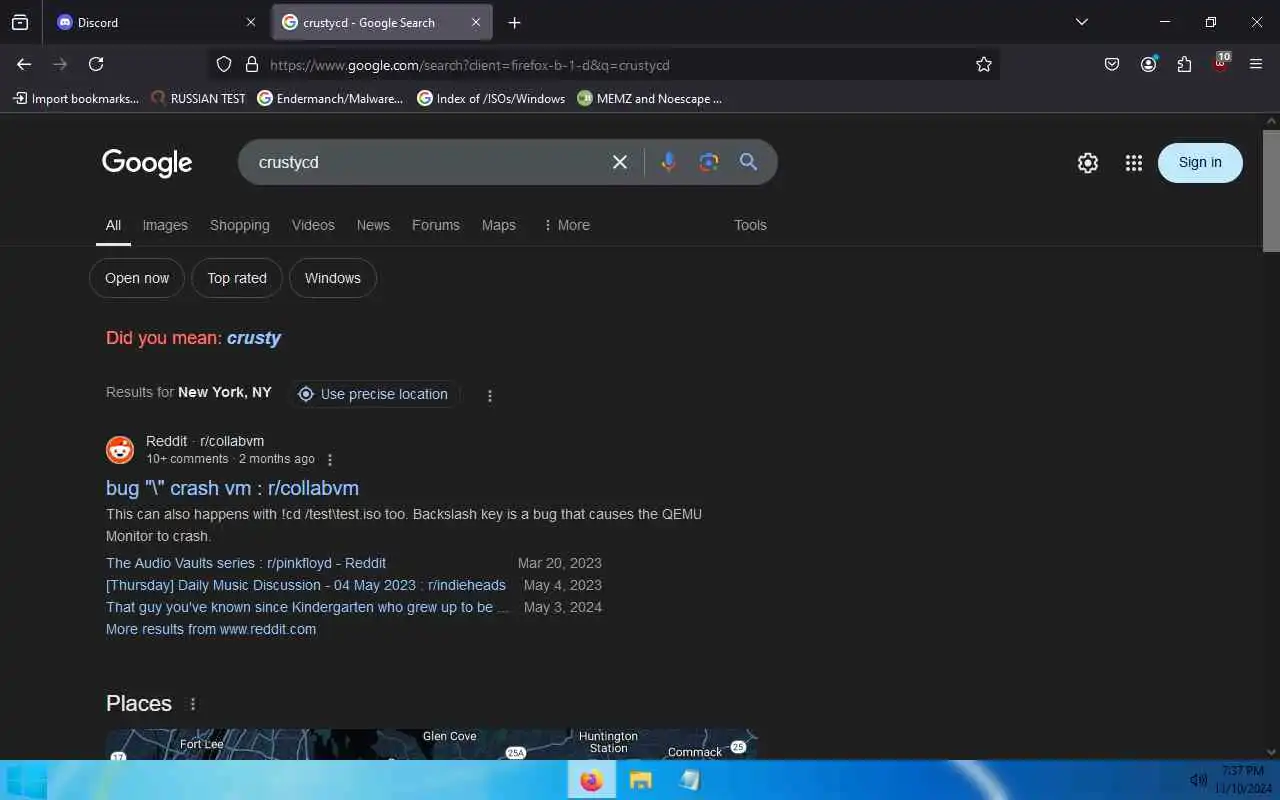Submit search with magnifier icon

pyautogui.click(x=748, y=162)
